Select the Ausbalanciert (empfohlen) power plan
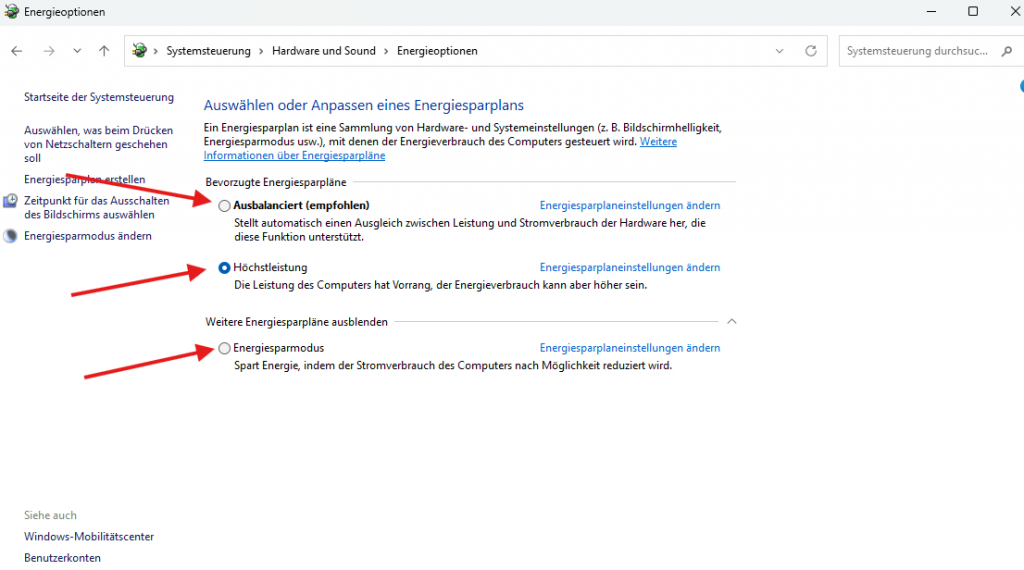The width and height of the screenshot is (1024, 570). (224, 206)
